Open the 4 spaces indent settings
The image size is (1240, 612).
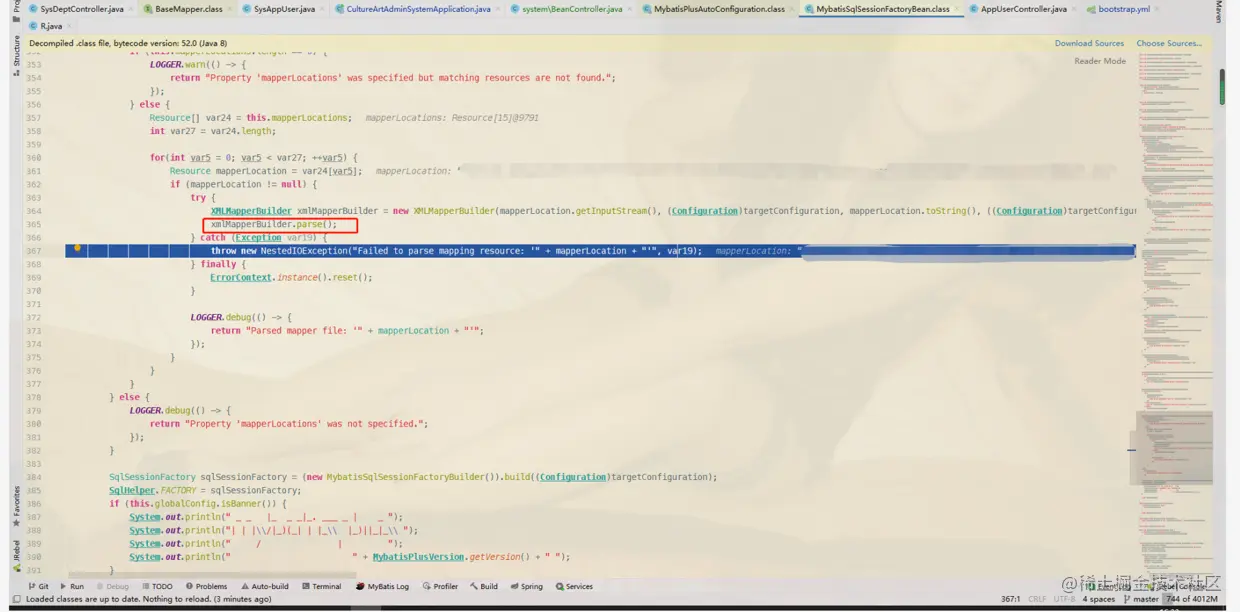coord(1098,599)
